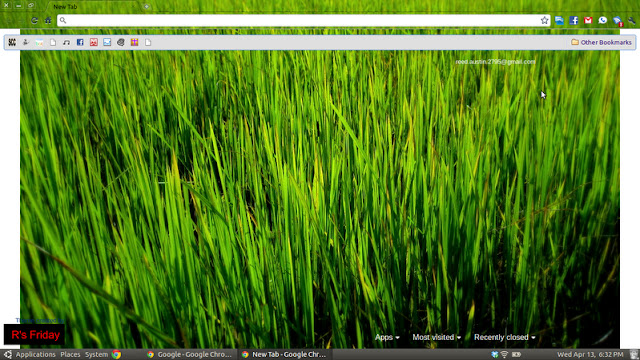Image resolution: width=640 pixels, height=360 pixels.
Task: Open the Facebook extension in the toolbar
Action: 573,20
